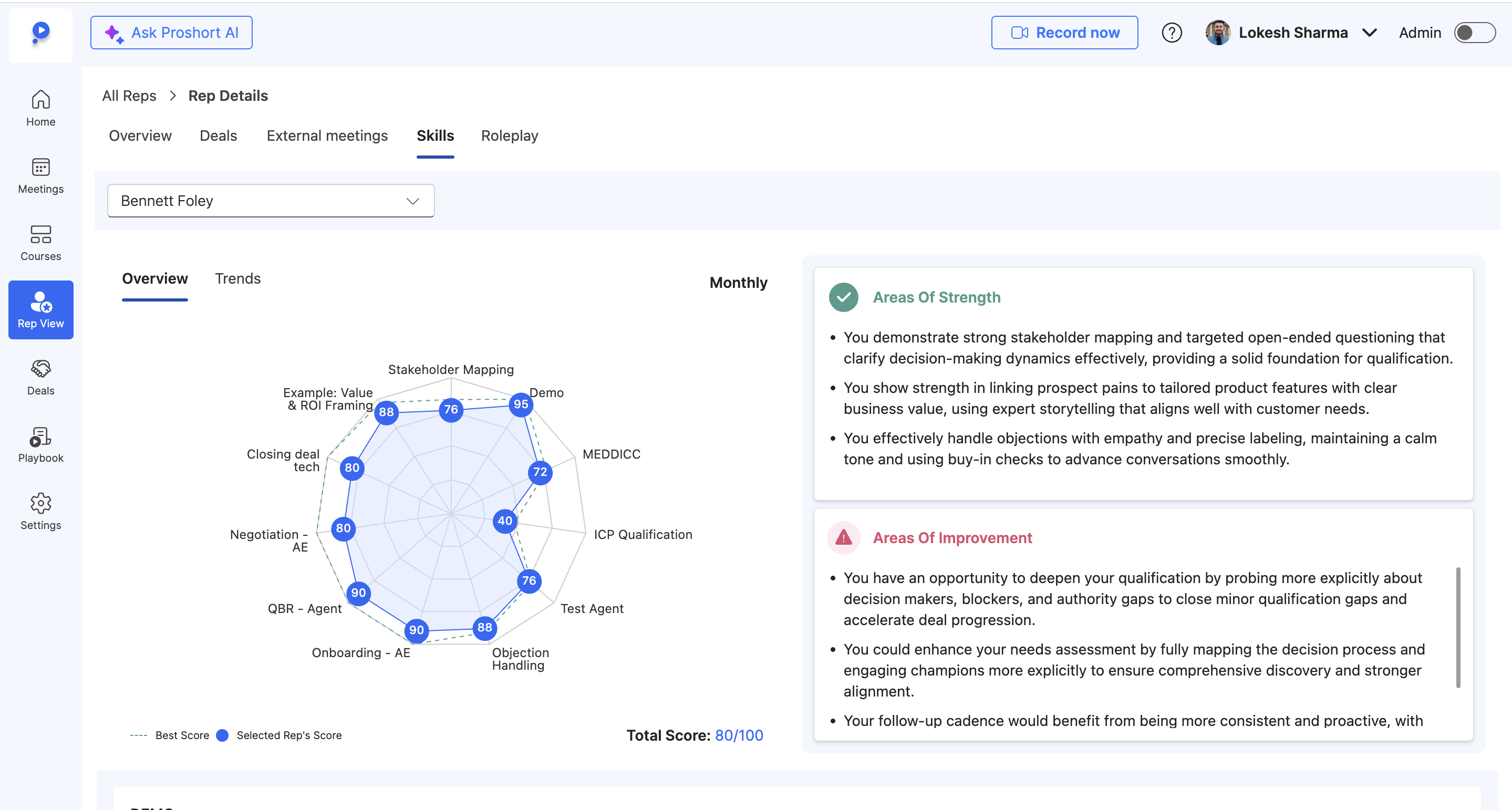Click the Proshort logo icon
Image resolution: width=1512 pixels, height=810 pixels.
40,33
